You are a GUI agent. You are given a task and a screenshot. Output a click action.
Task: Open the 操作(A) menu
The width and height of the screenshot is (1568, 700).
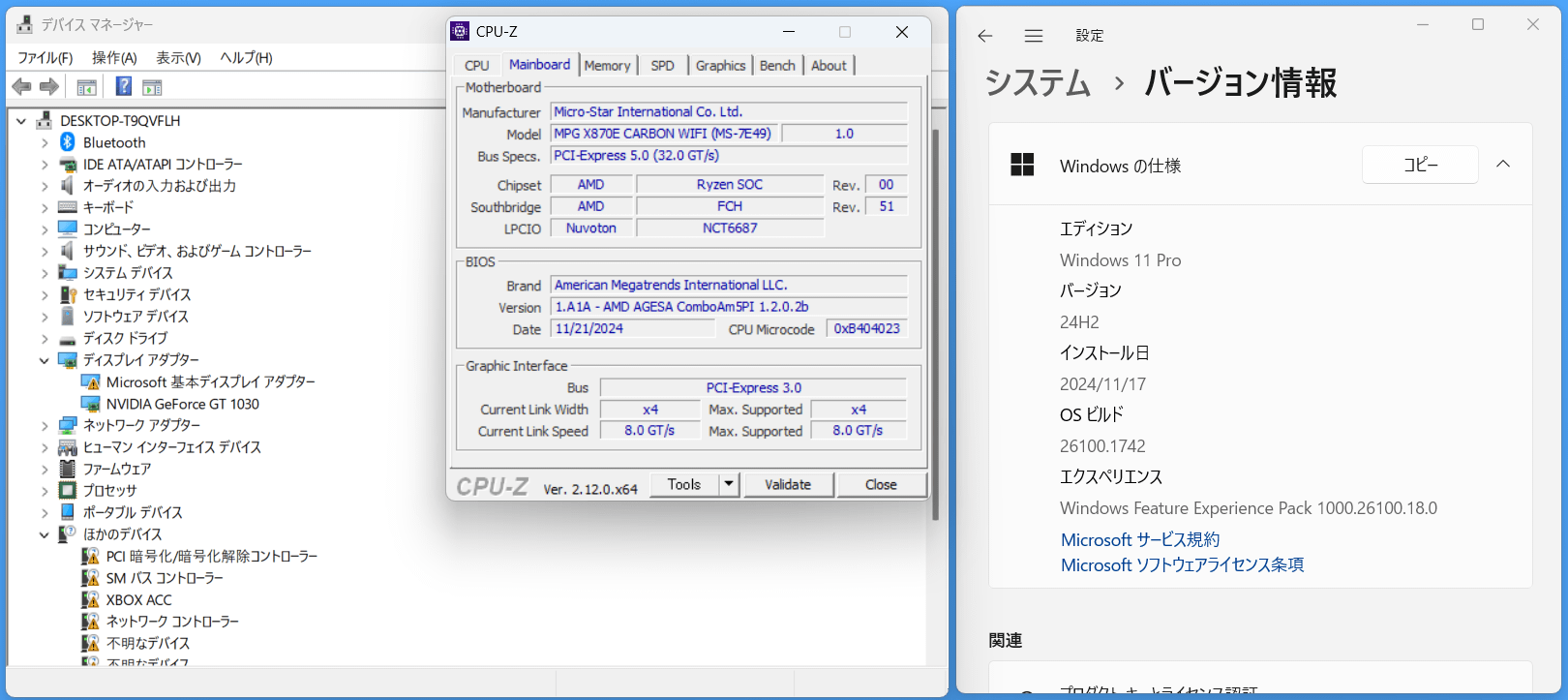pyautogui.click(x=114, y=58)
